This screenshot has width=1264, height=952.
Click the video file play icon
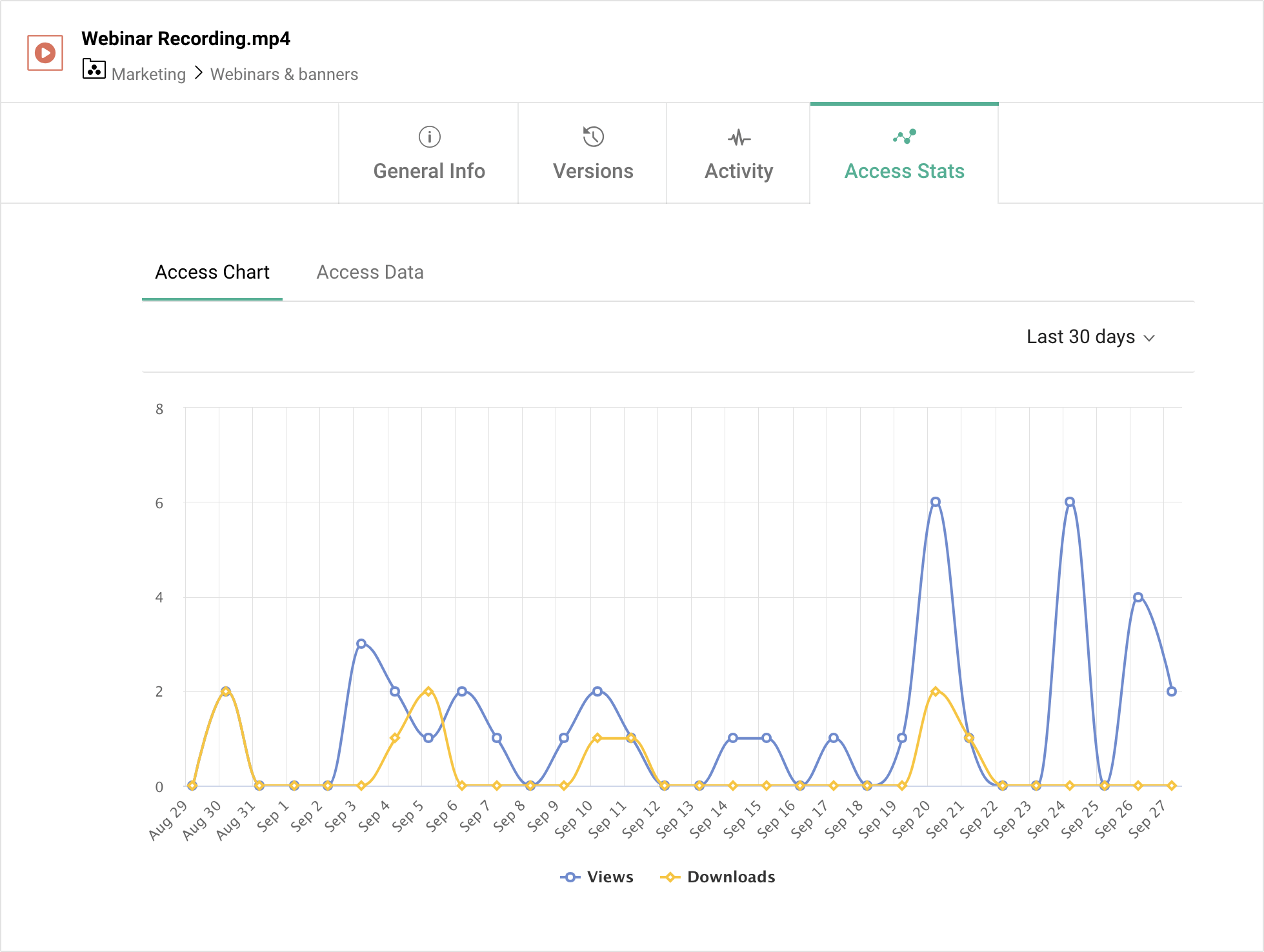click(x=45, y=53)
